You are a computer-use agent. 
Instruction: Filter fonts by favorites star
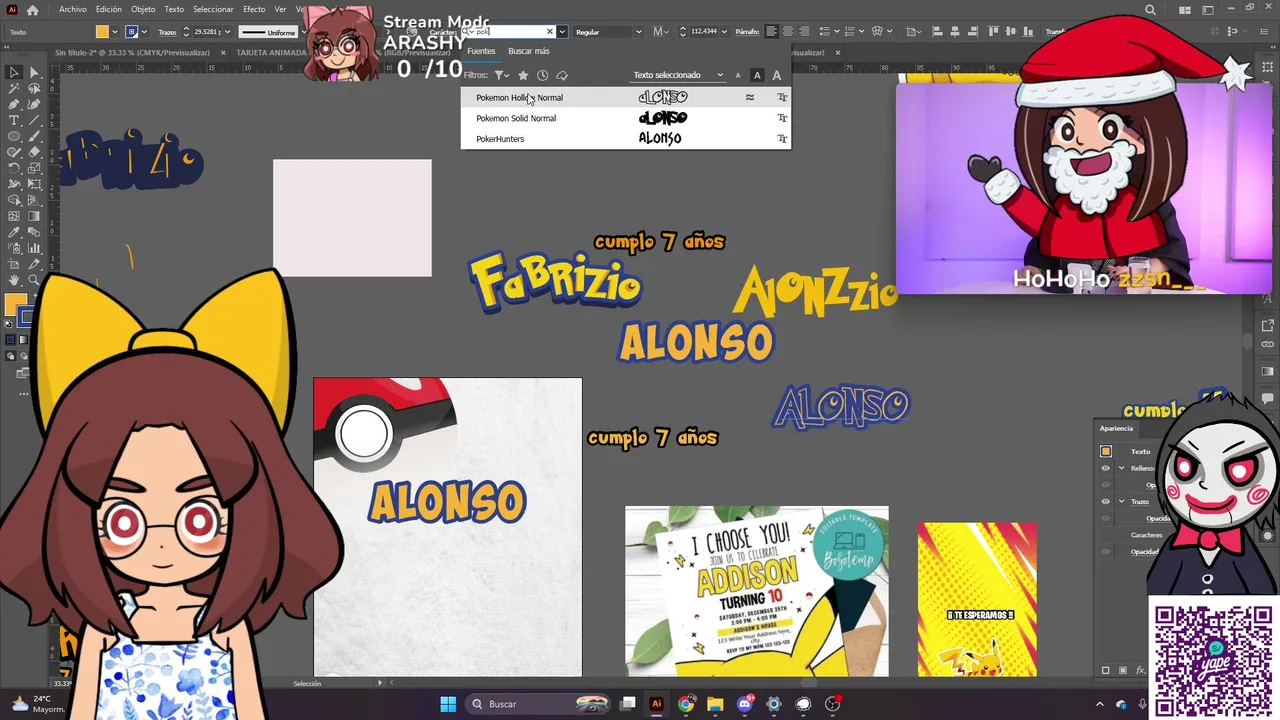point(522,75)
